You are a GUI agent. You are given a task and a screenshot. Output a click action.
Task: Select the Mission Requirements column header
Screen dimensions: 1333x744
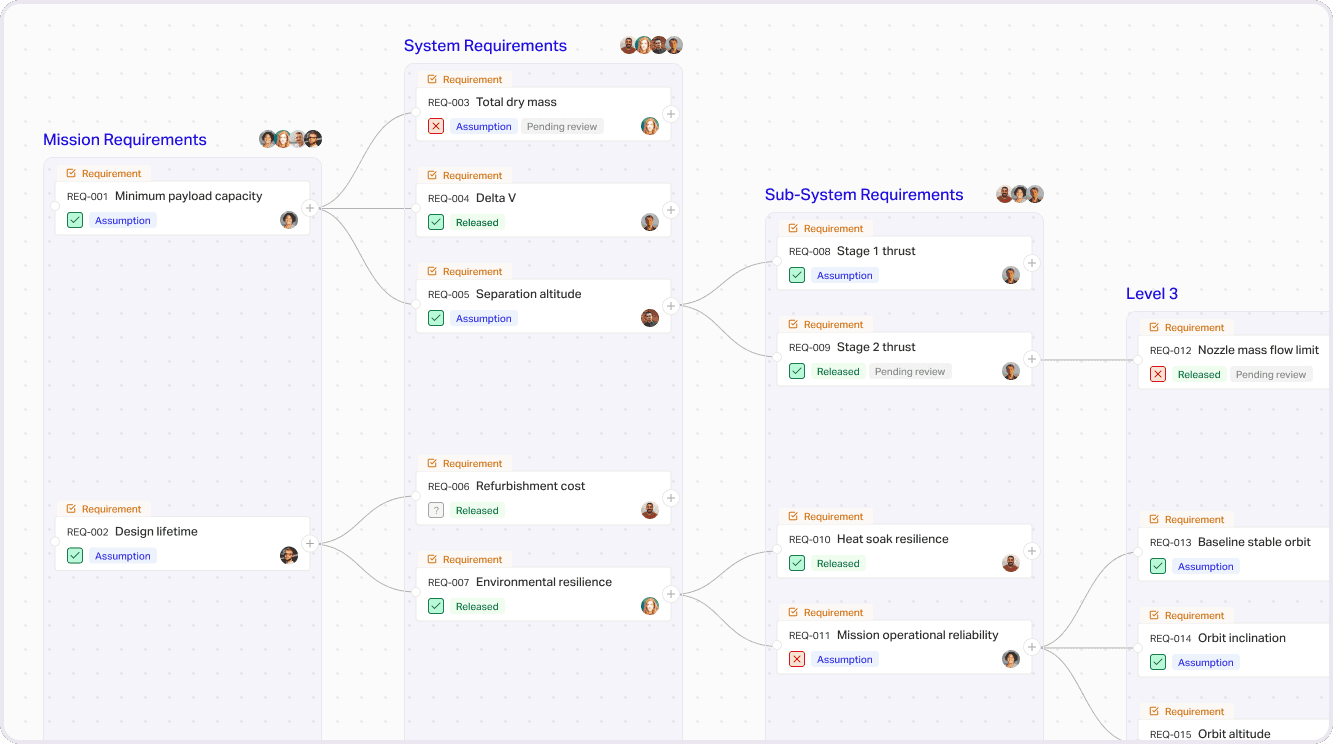[x=124, y=139]
